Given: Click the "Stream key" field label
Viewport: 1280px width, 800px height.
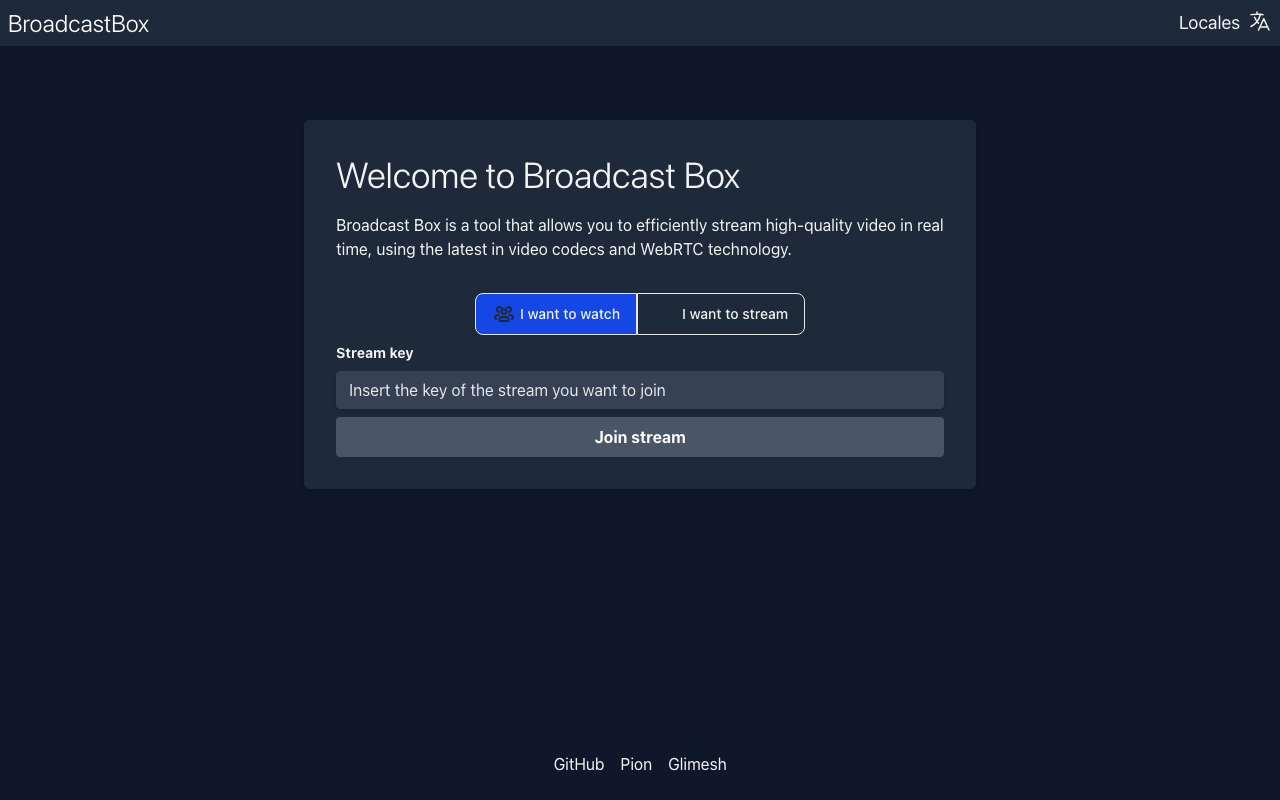Looking at the screenshot, I should [x=374, y=353].
